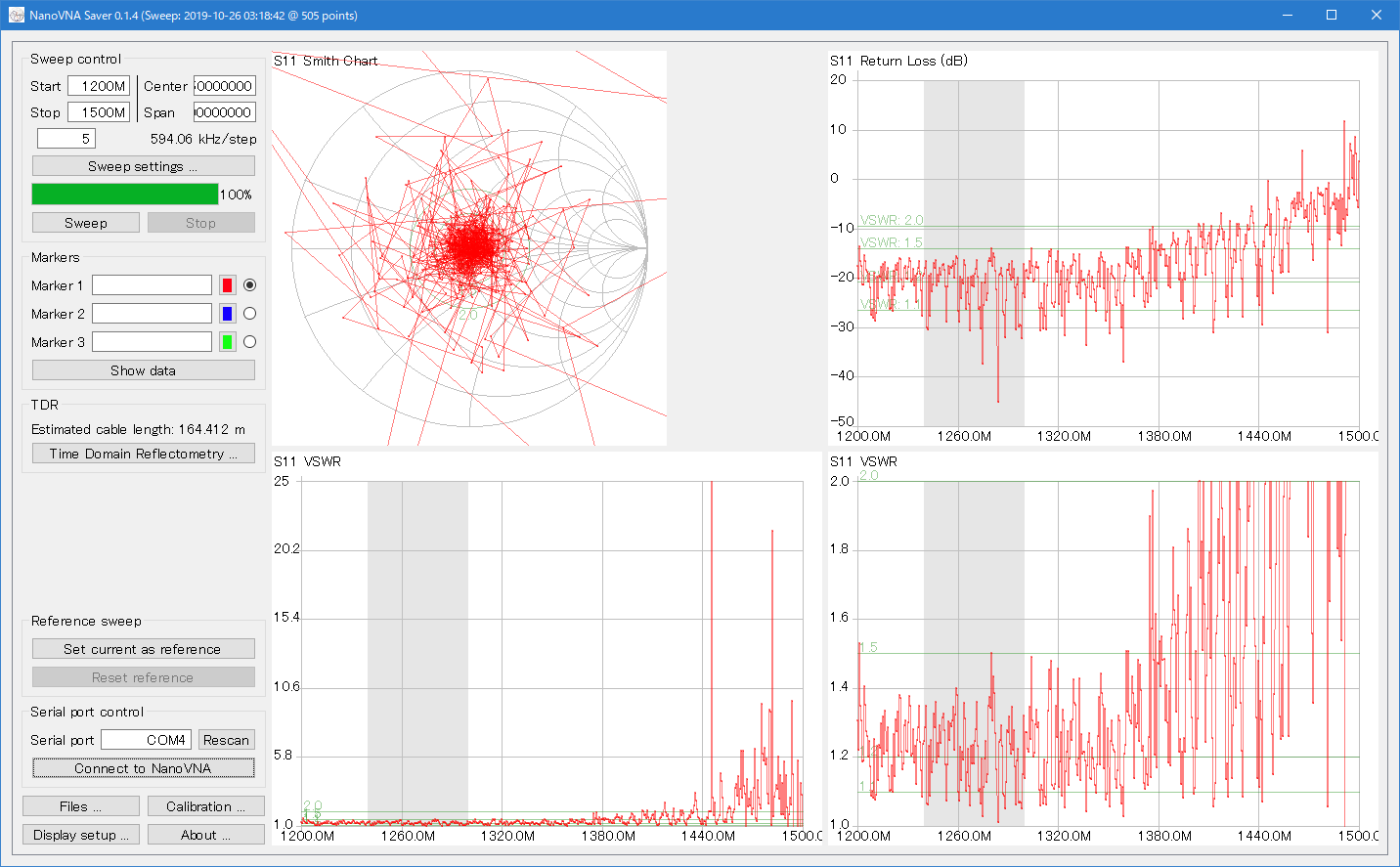Image resolution: width=1400 pixels, height=867 pixels.
Task: Minimize the NanoVNA Saver window
Action: point(1288,16)
